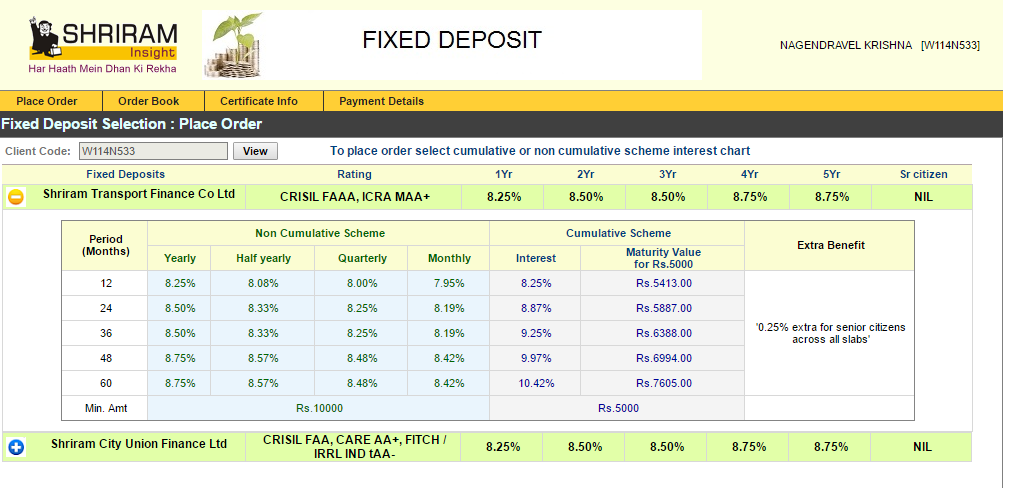This screenshot has width=1011, height=488.
Task: Click the Shriram City Union Finance Ltd name
Action: click(139, 444)
